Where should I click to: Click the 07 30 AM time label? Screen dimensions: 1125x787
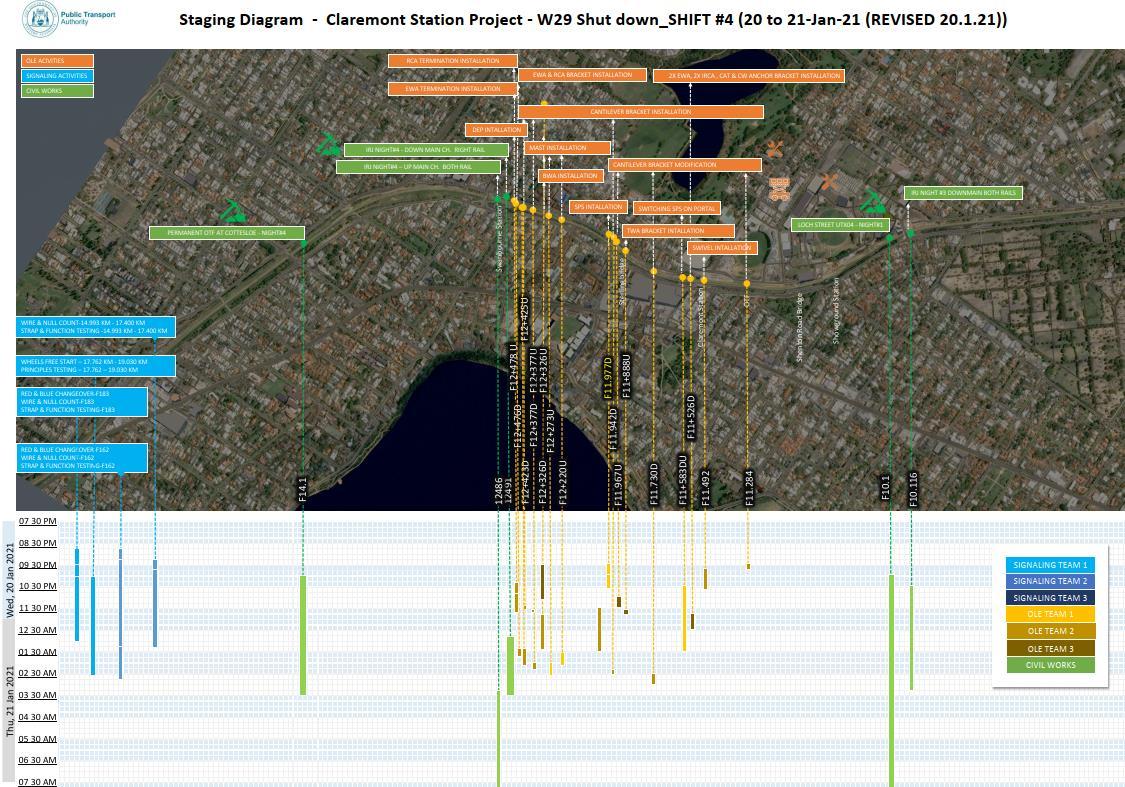click(x=38, y=782)
